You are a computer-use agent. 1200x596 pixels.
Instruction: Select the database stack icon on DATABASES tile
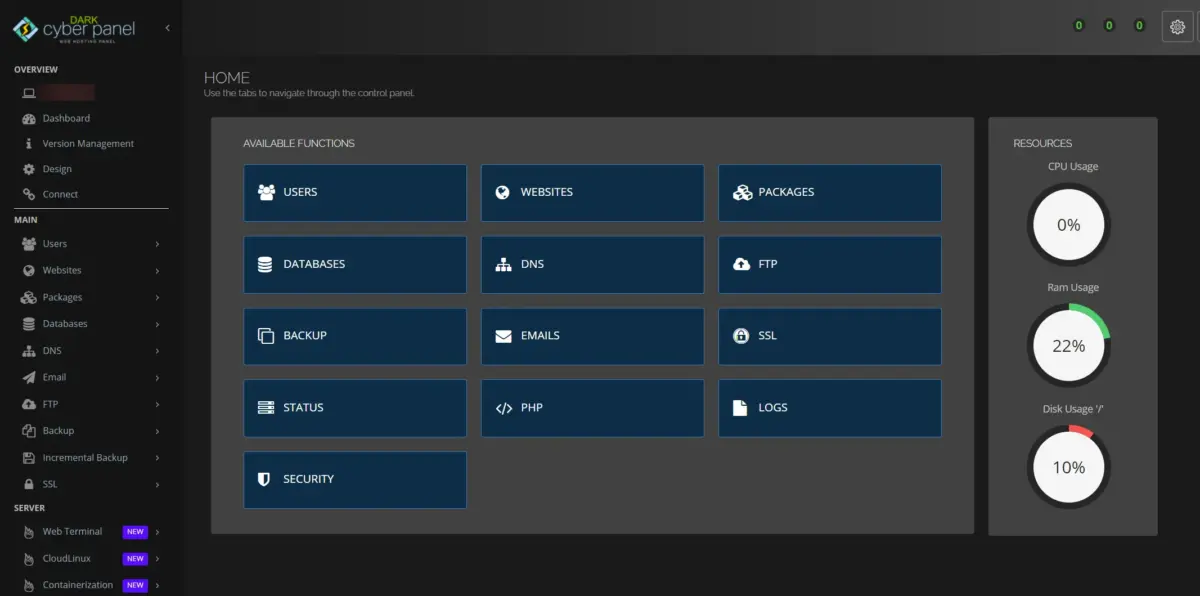click(266, 263)
